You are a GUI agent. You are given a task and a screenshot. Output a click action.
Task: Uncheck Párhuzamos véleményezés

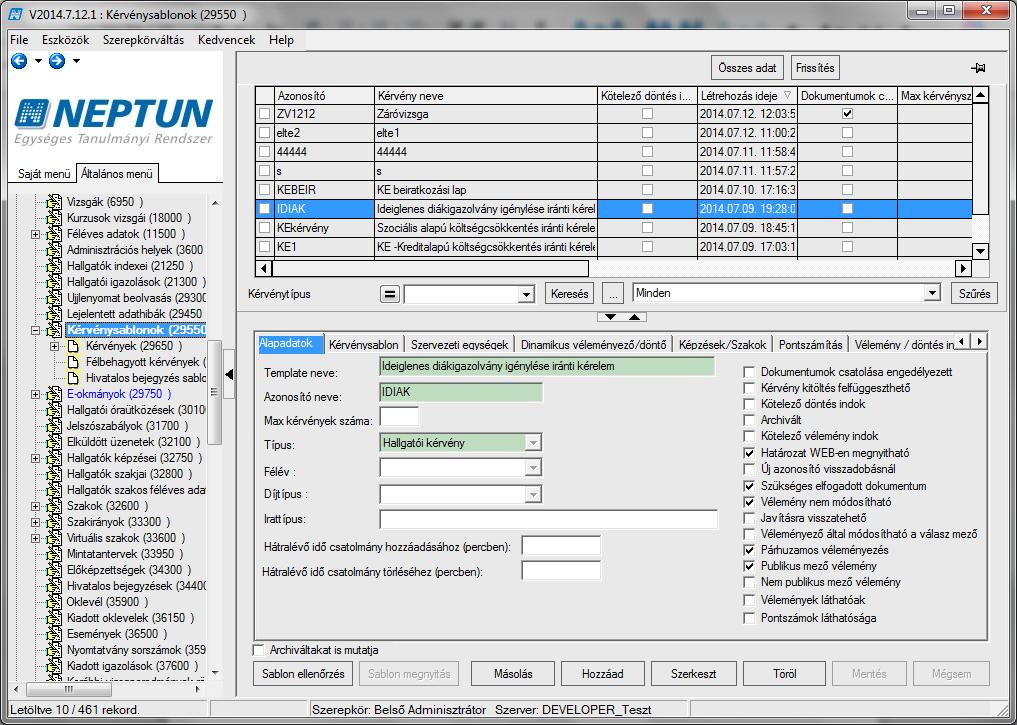[x=749, y=550]
